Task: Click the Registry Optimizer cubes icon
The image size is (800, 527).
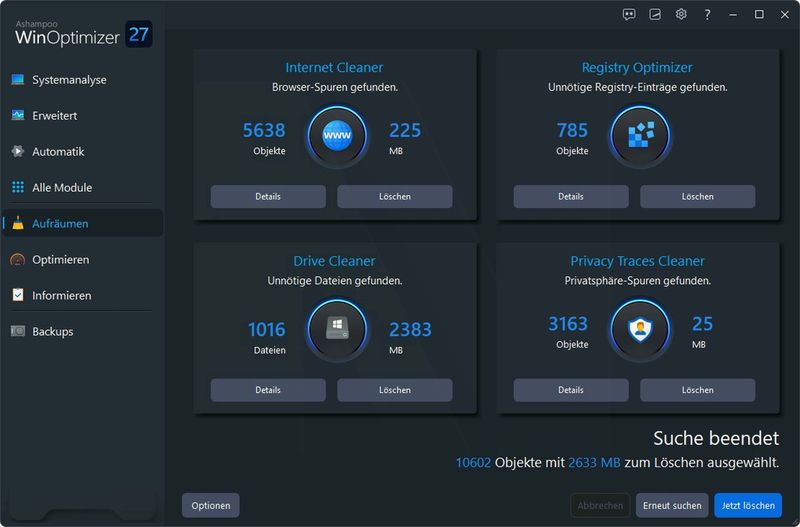Action: pos(639,135)
